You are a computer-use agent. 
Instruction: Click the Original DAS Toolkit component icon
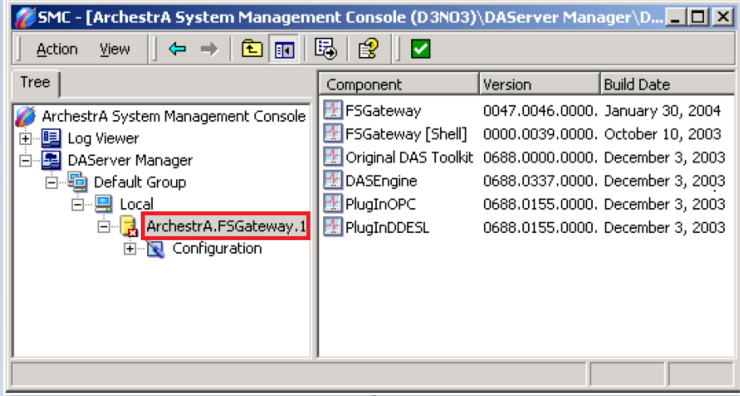click(x=333, y=157)
